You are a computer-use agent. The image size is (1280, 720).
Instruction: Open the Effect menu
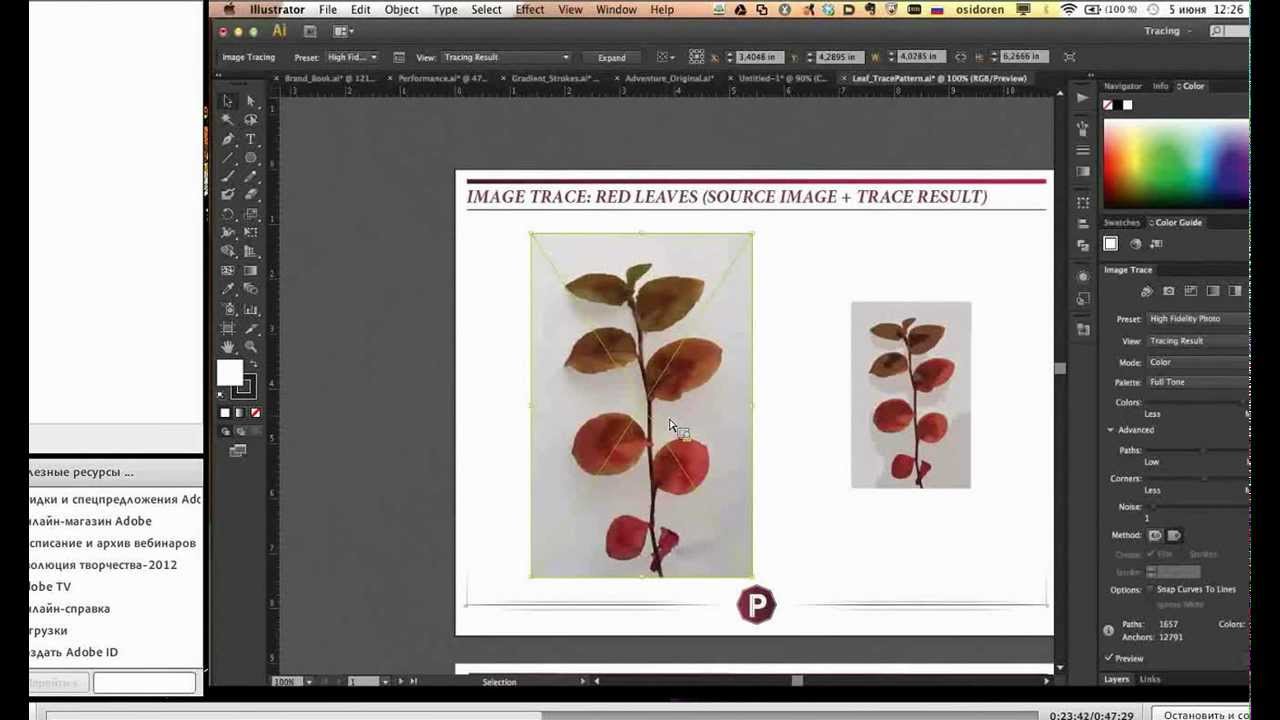tap(530, 10)
